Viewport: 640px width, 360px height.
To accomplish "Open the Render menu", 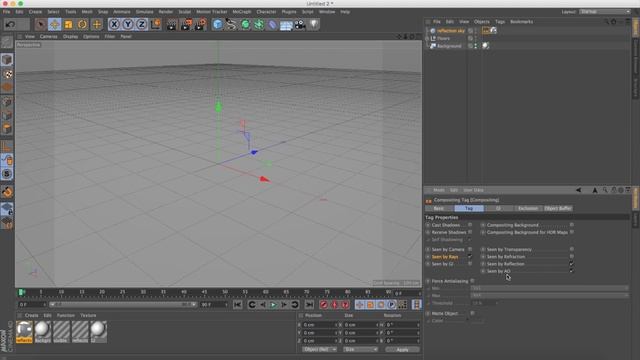I will (166, 12).
